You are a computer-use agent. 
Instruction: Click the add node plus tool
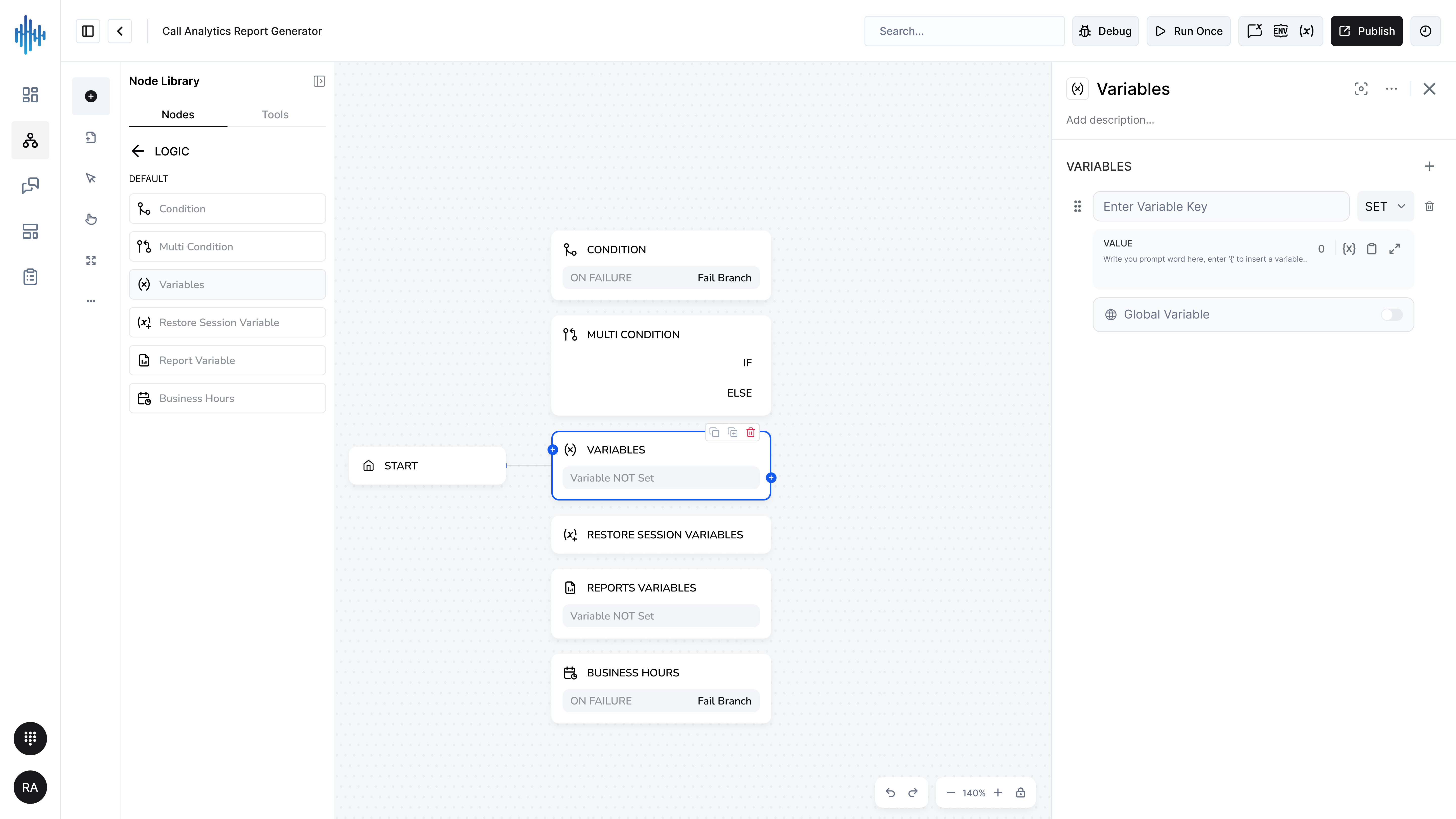(91, 96)
